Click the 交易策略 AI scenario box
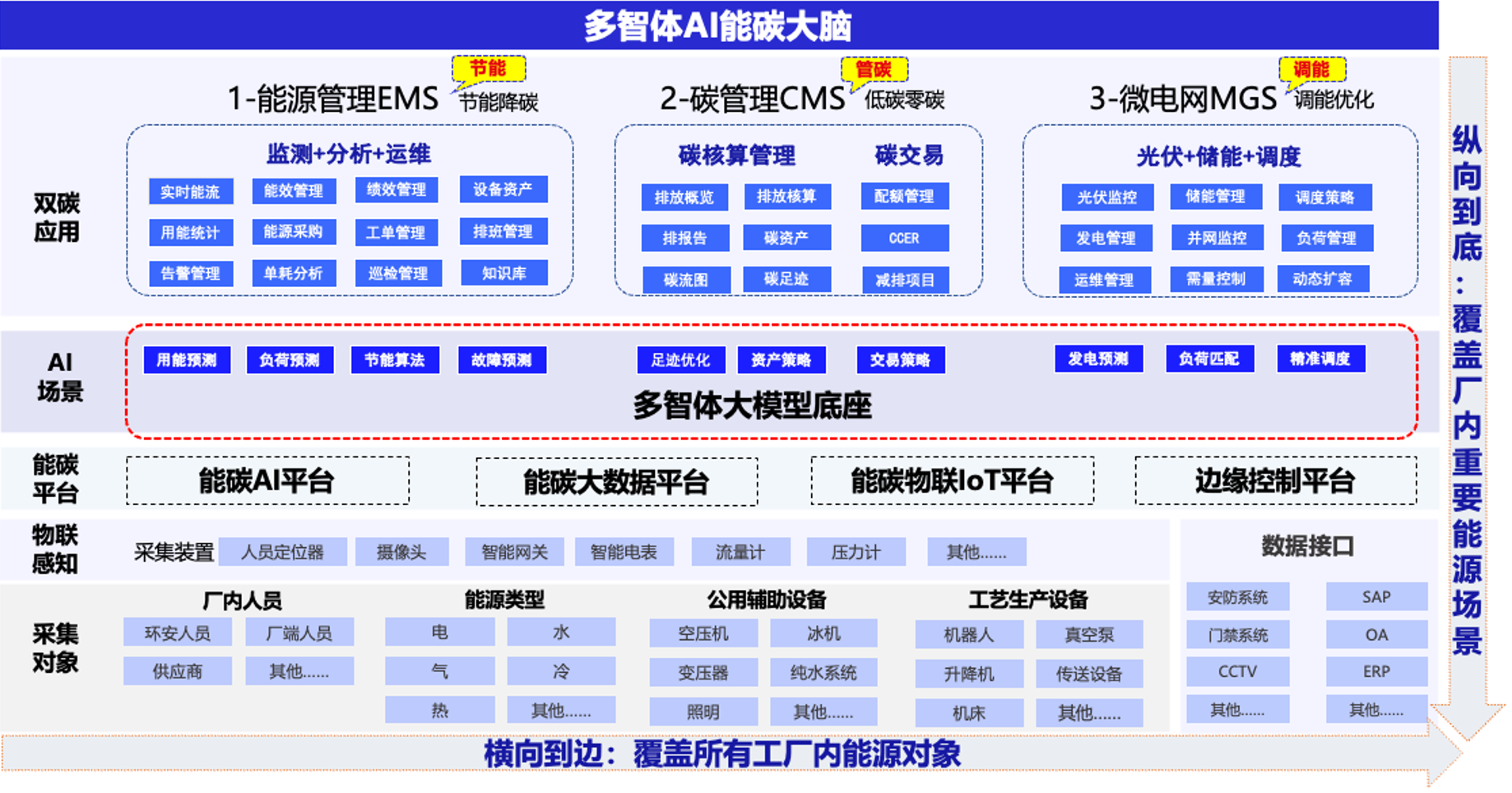This screenshot has height=793, width=1512. pyautogui.click(x=900, y=360)
